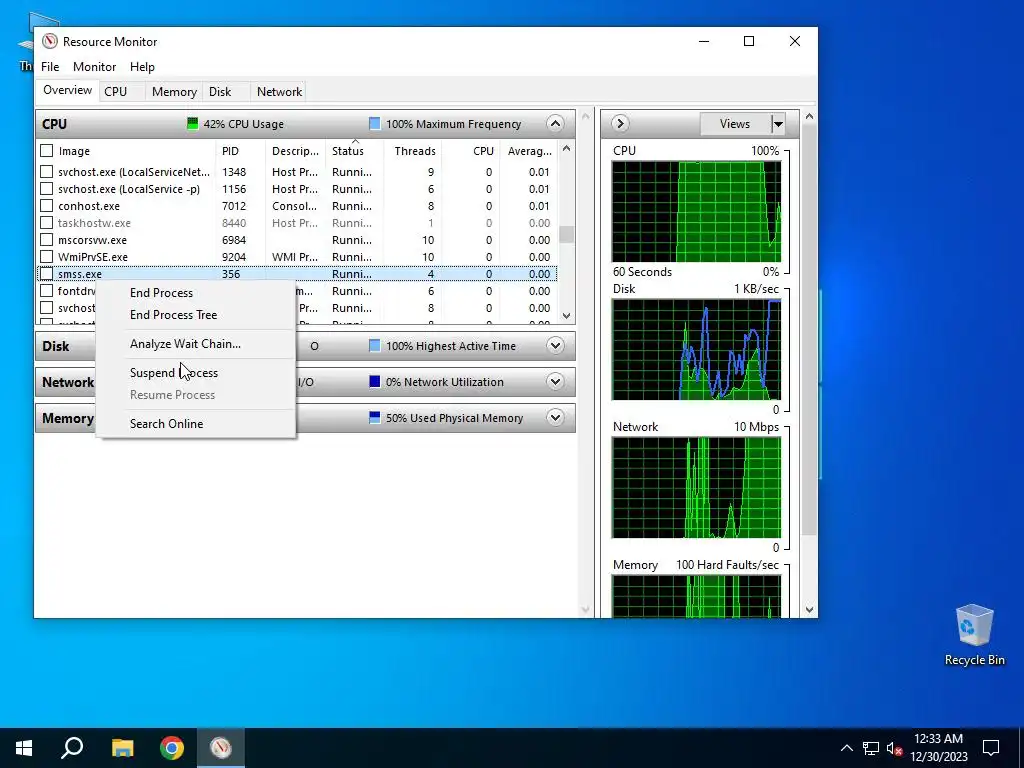Sort by Status column header

click(x=355, y=151)
